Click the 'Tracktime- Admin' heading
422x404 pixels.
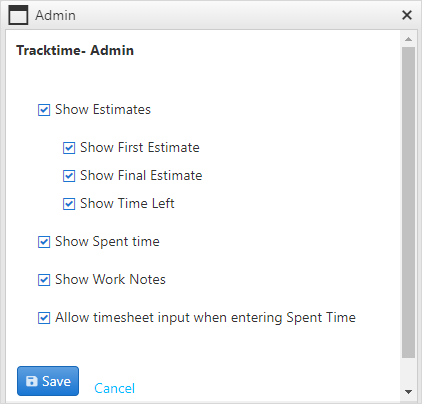(x=75, y=50)
